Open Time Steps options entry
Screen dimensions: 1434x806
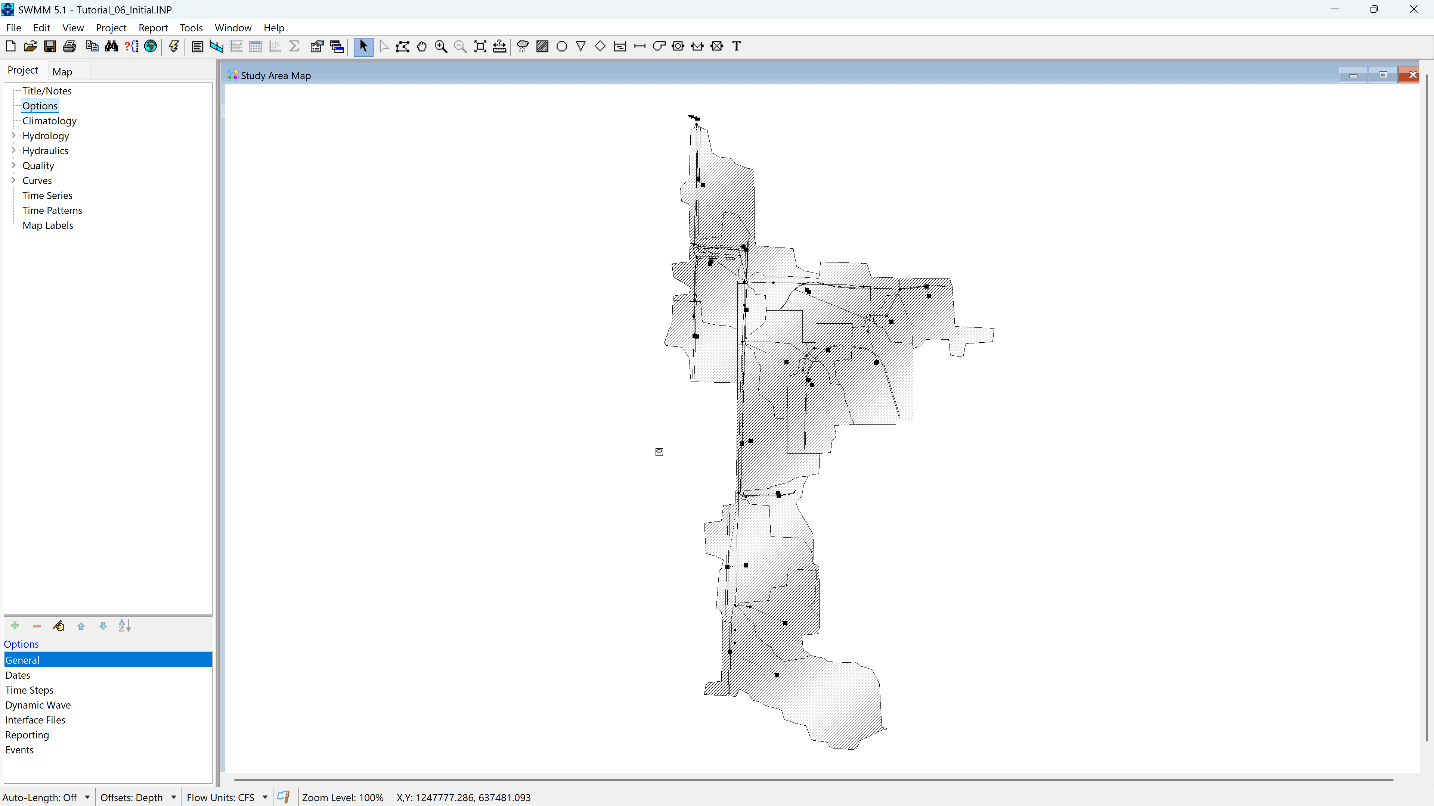pos(29,690)
